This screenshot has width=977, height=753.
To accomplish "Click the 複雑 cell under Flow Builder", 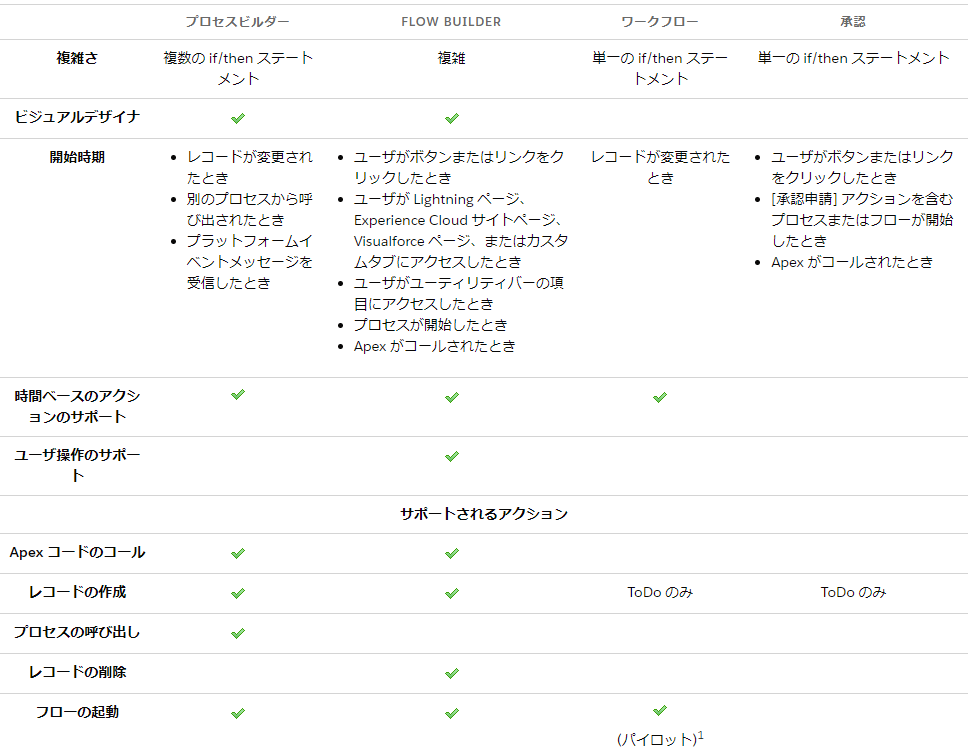I will [451, 58].
